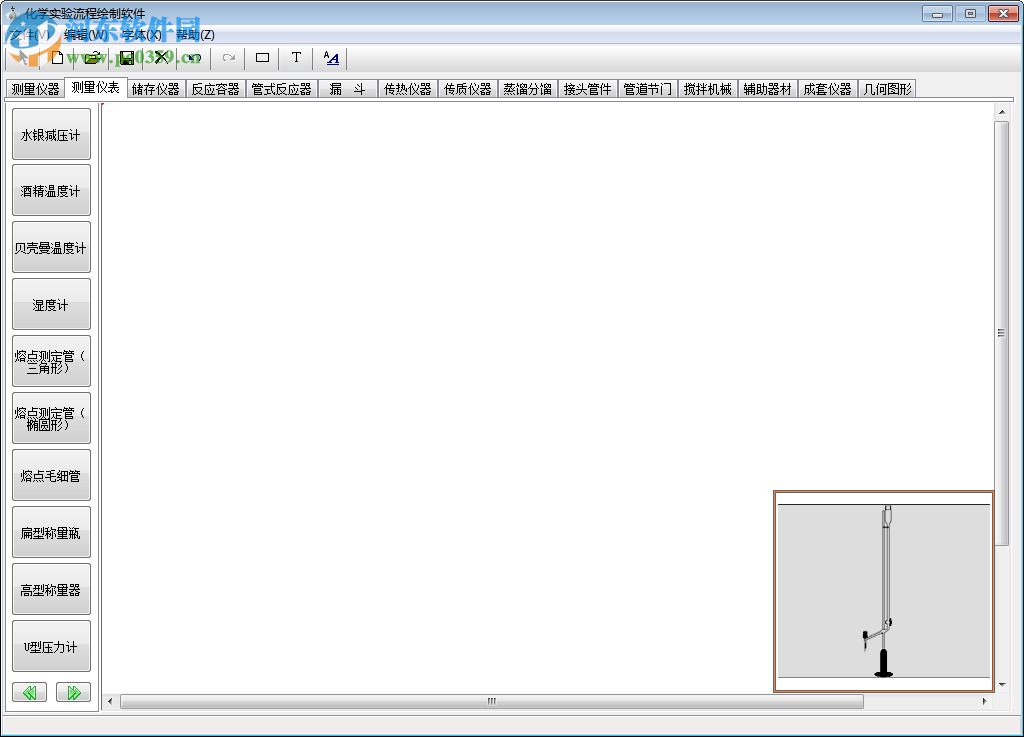Select the arrow pointer tool

23,58
